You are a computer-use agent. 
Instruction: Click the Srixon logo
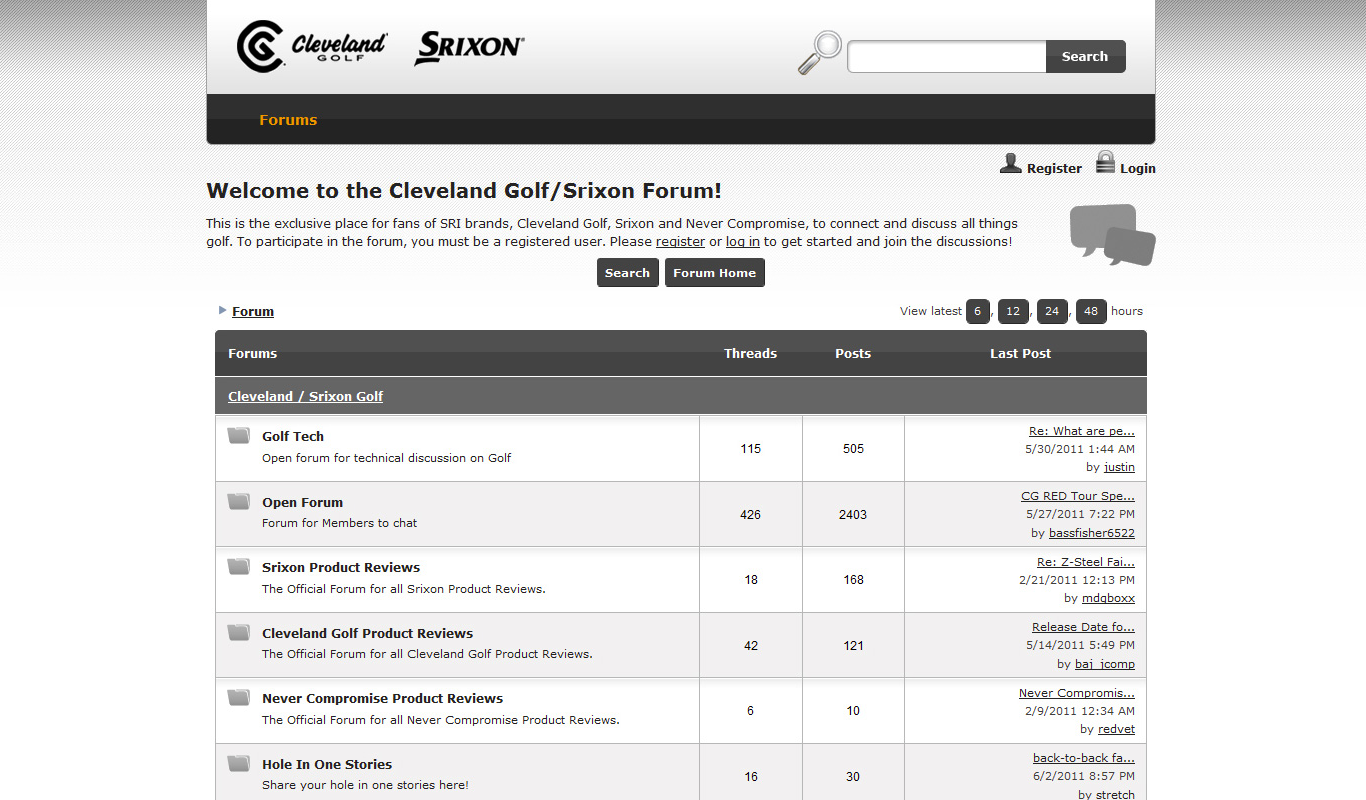(x=468, y=46)
